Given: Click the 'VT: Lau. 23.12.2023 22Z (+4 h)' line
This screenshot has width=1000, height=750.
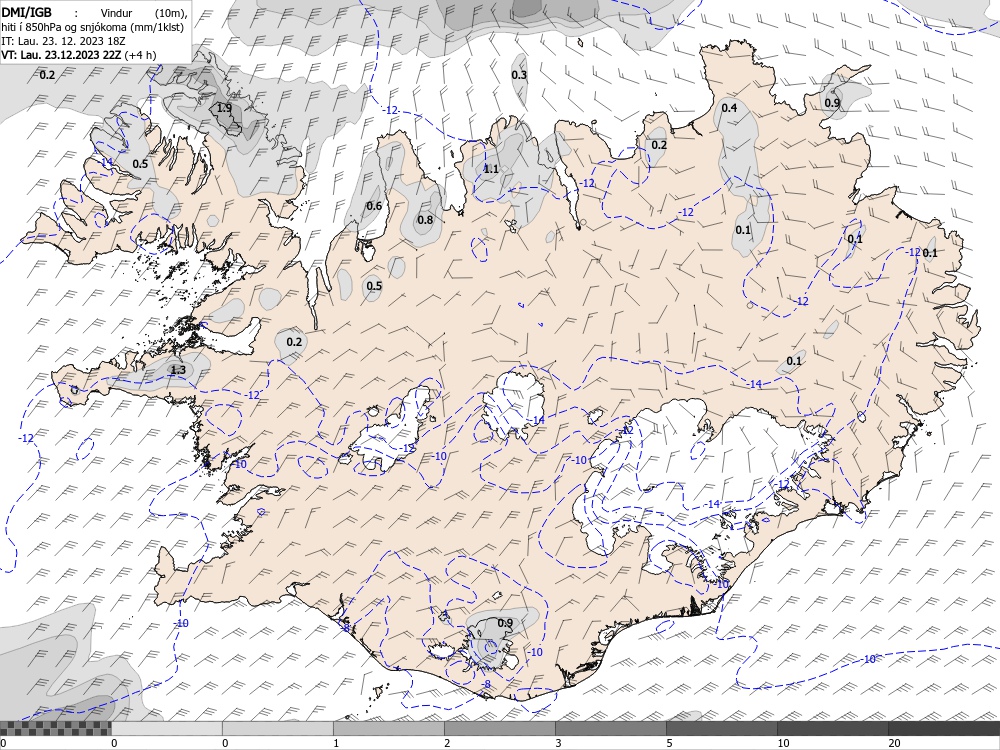Looking at the screenshot, I should [x=78, y=55].
